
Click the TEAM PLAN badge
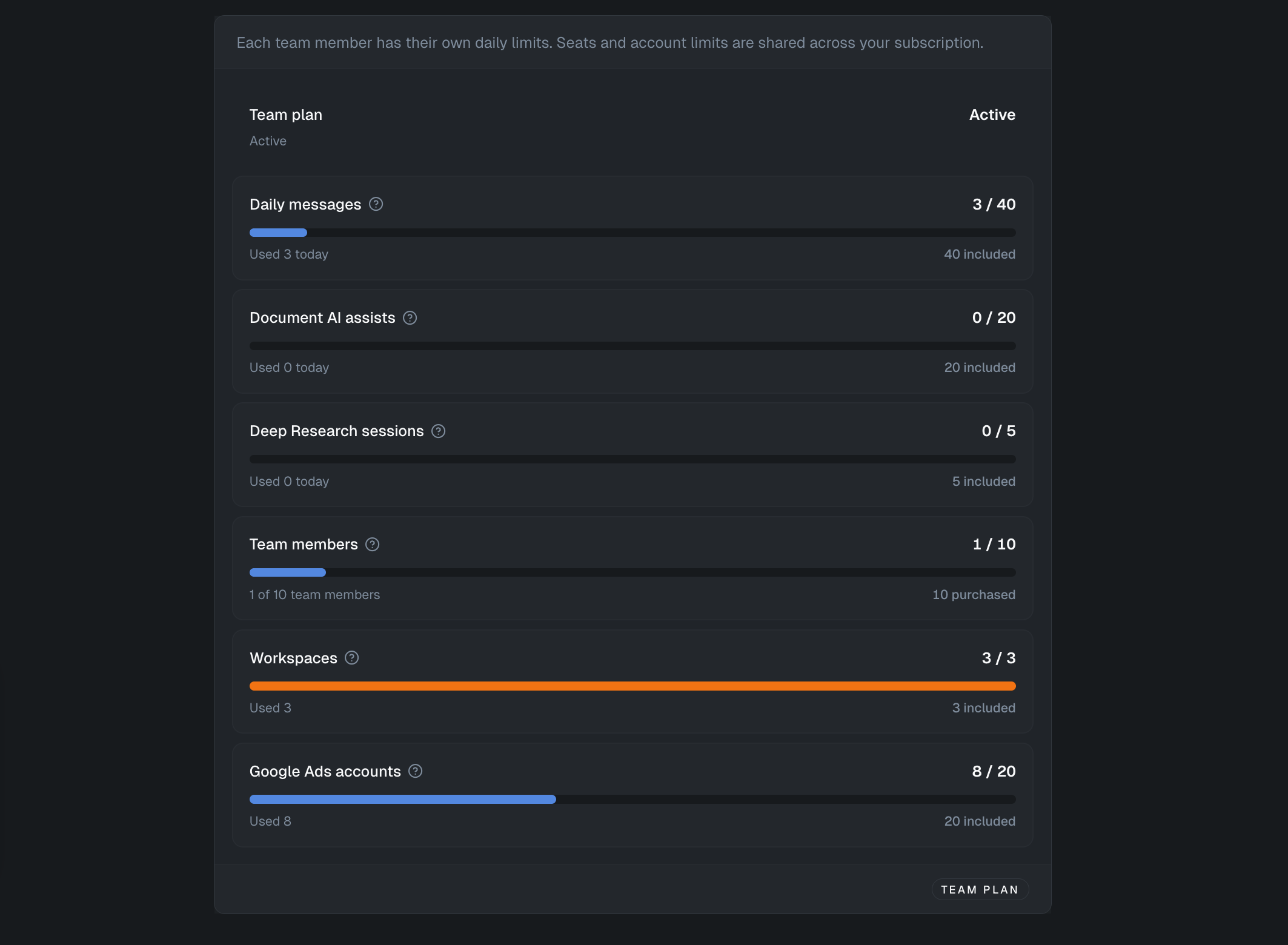(980, 890)
